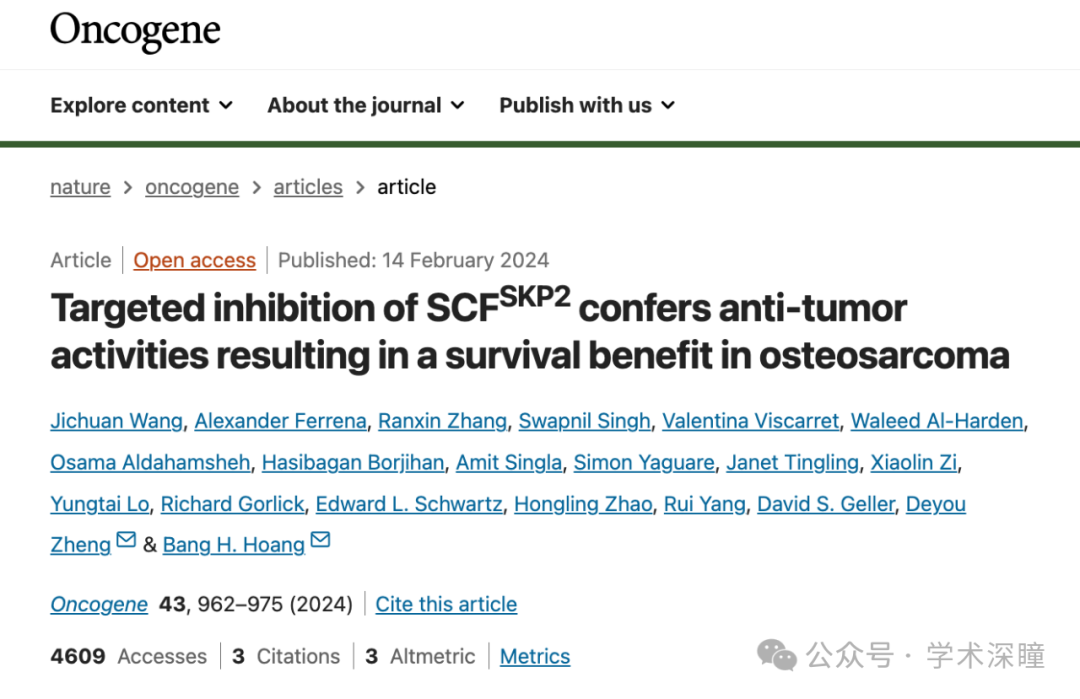Click the Open access link

click(x=195, y=260)
